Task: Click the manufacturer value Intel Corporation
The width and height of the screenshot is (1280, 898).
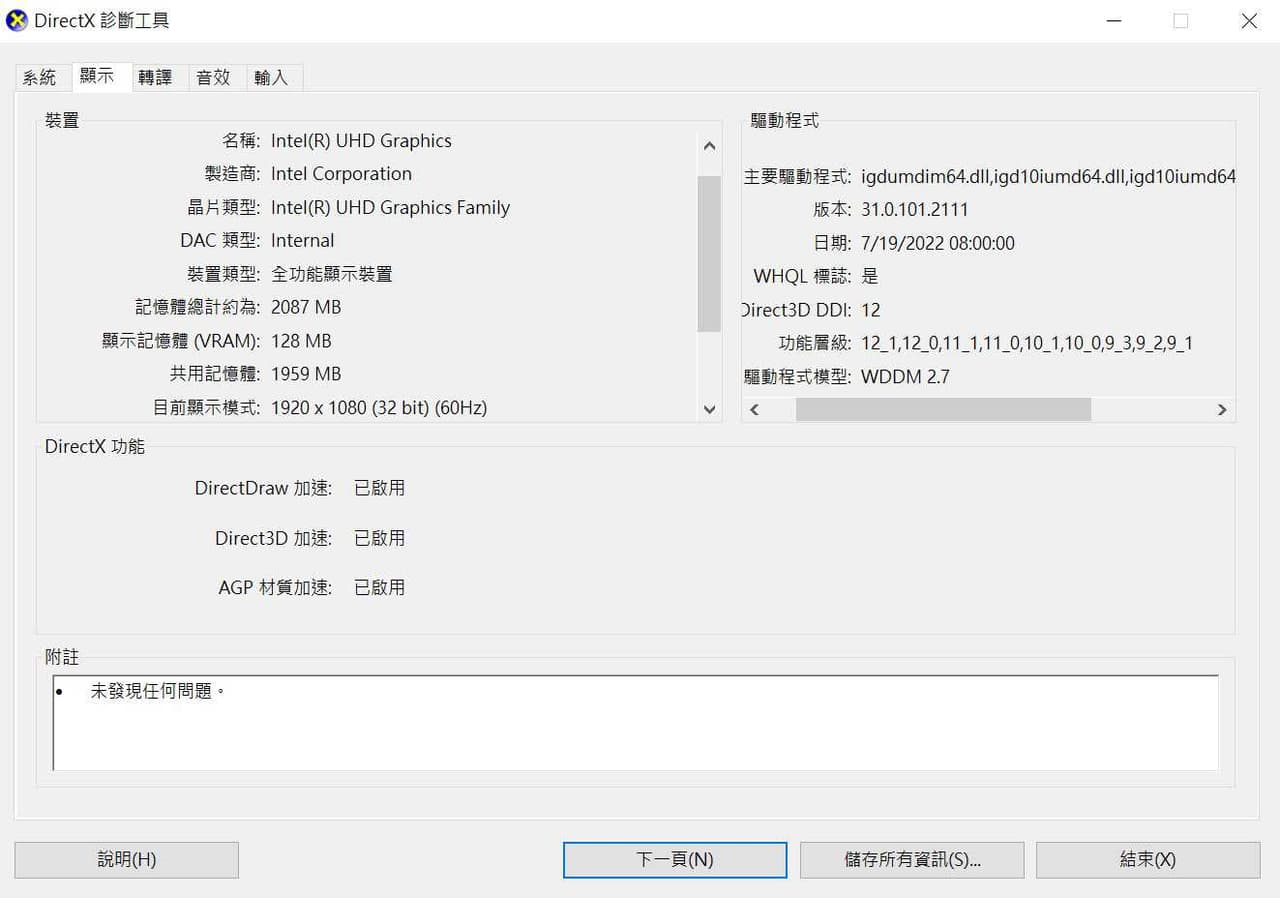Action: point(341,174)
